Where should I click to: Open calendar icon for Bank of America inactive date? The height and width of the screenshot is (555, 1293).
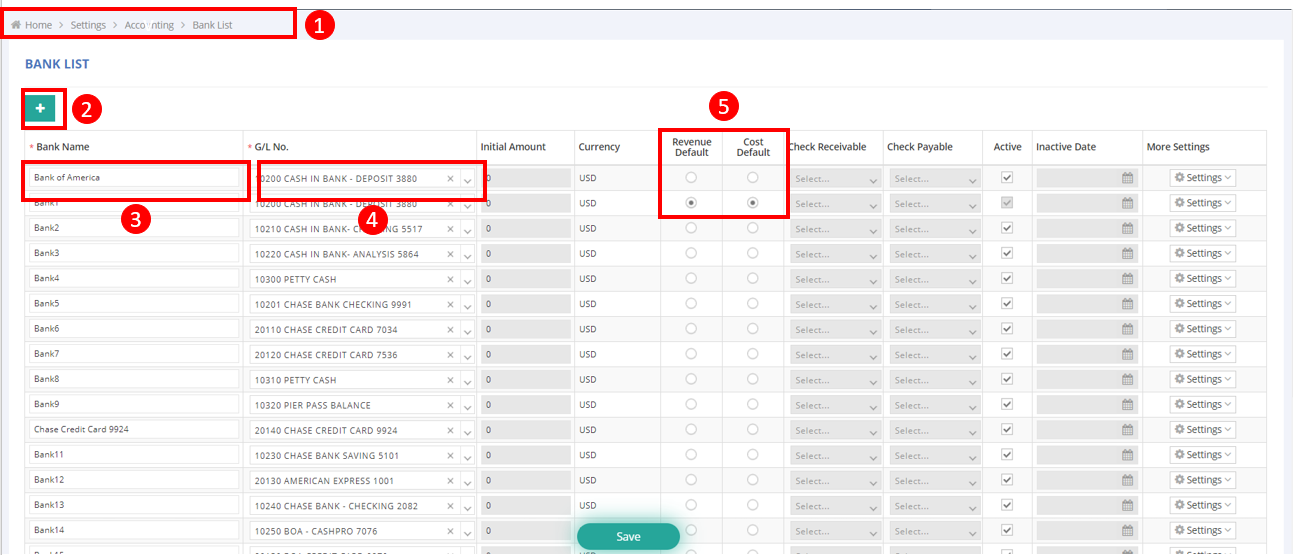pos(1127,178)
